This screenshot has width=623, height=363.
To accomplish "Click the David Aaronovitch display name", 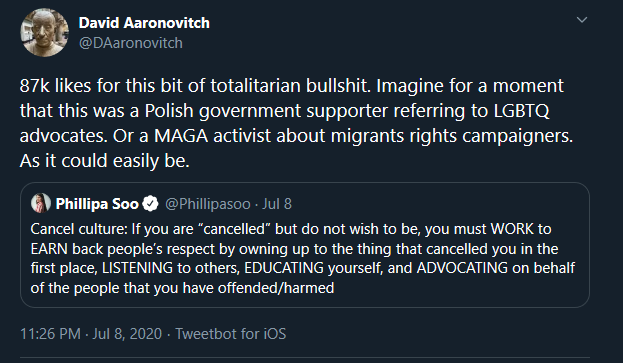I will pos(144,23).
